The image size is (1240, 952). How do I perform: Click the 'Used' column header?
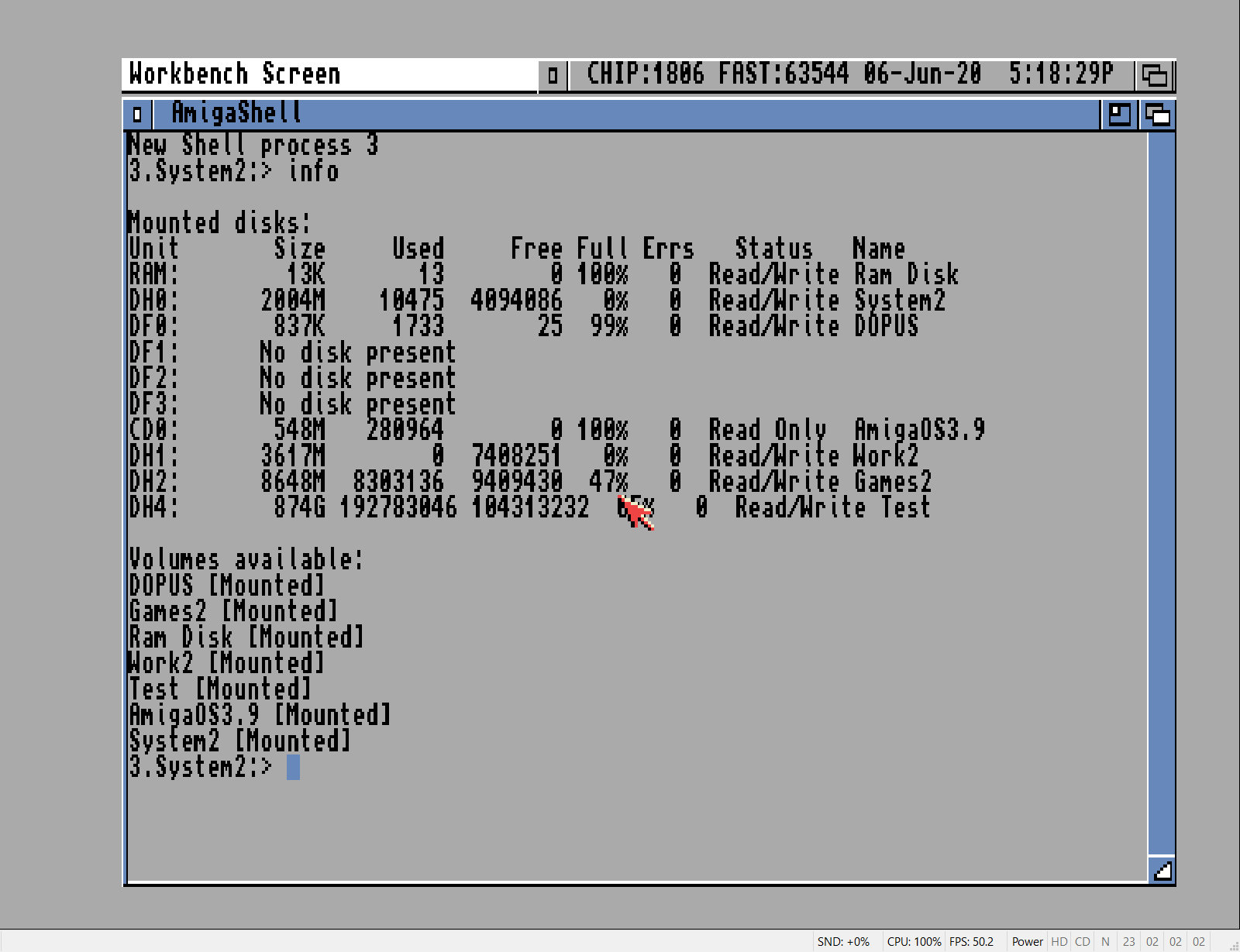[x=418, y=248]
